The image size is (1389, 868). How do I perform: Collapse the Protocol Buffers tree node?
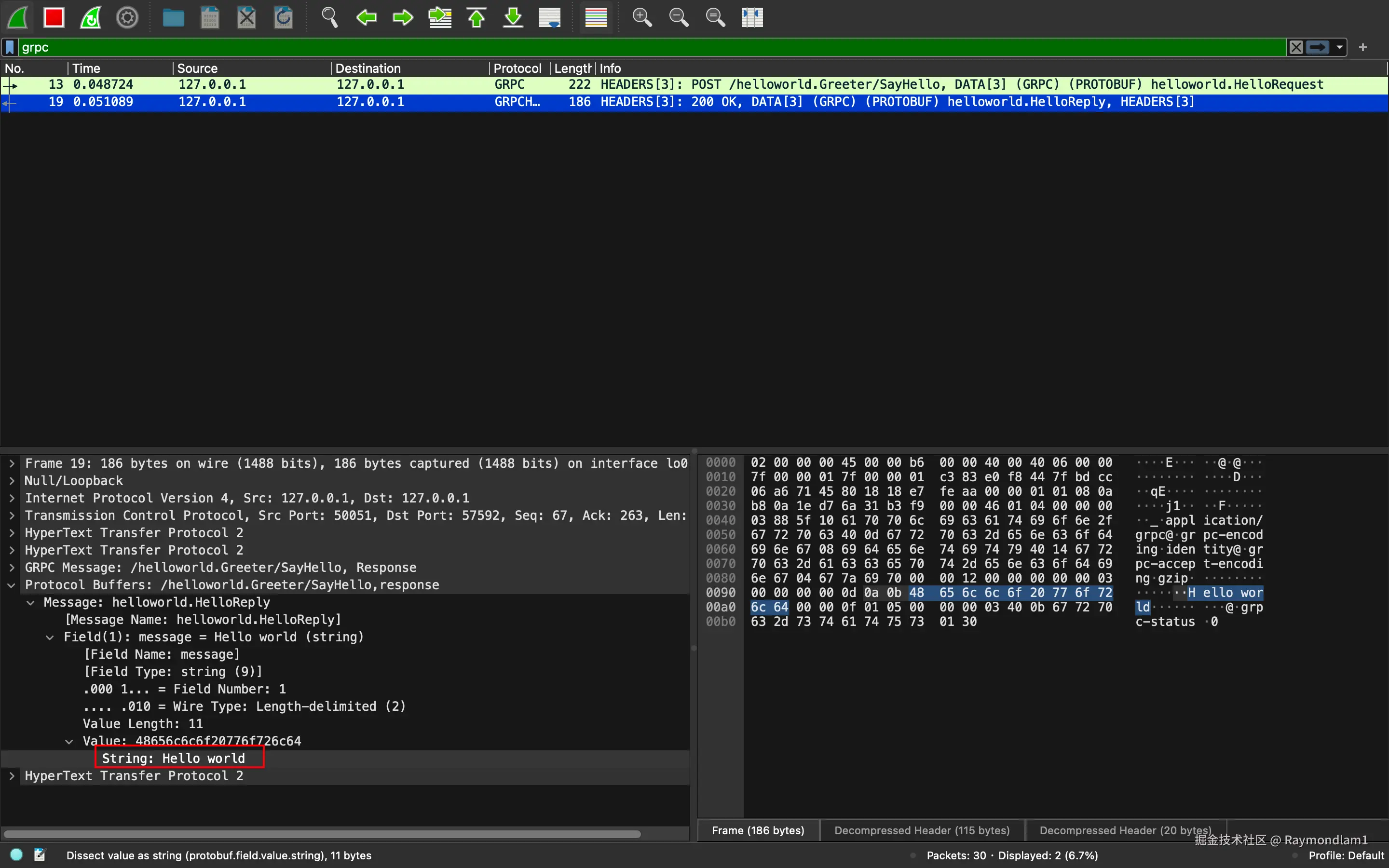tap(12, 585)
